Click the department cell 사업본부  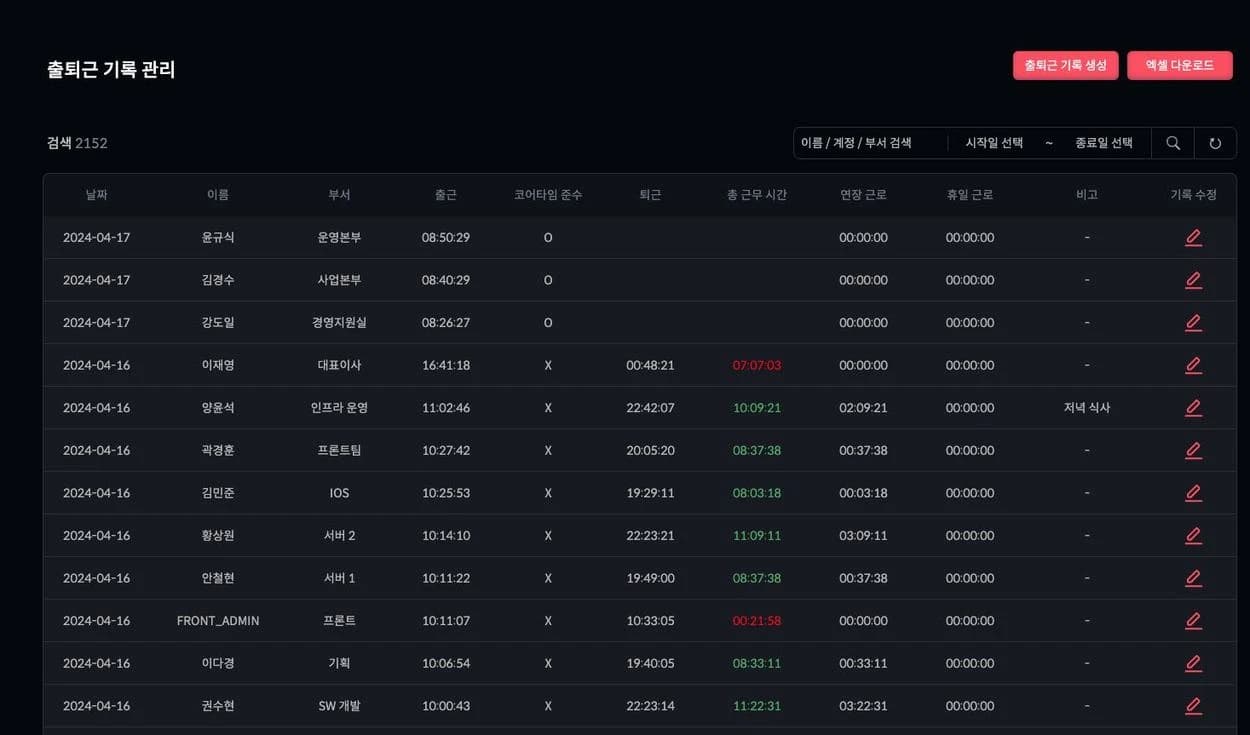340,280
